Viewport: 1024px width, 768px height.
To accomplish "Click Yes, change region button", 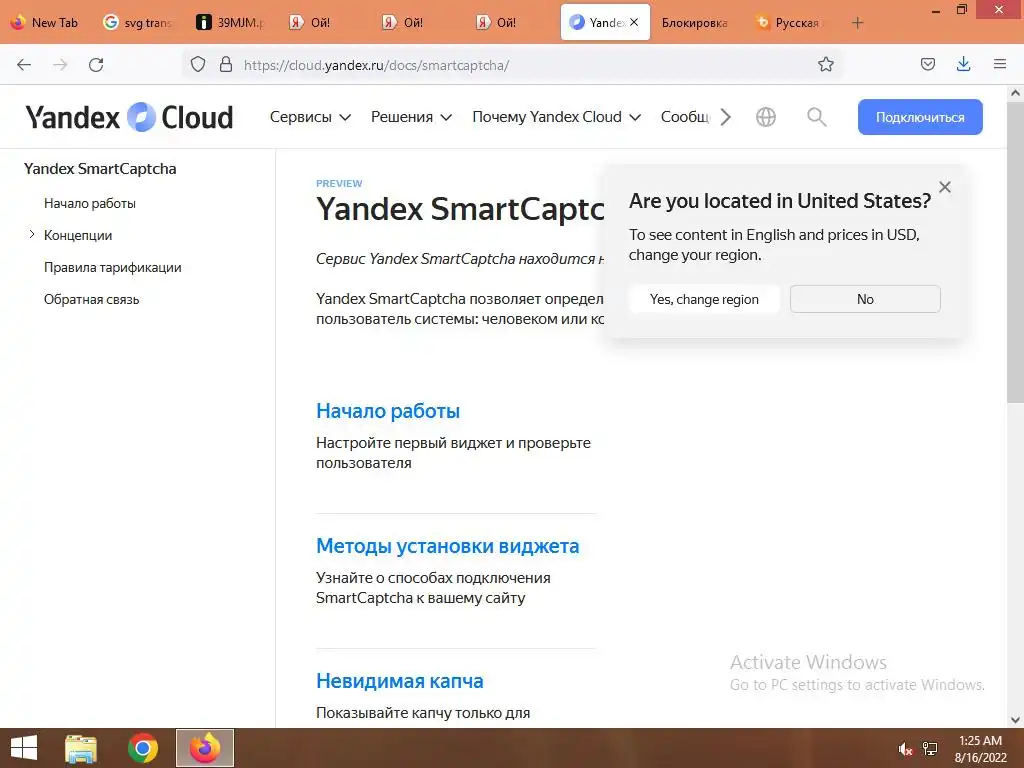I will point(704,299).
